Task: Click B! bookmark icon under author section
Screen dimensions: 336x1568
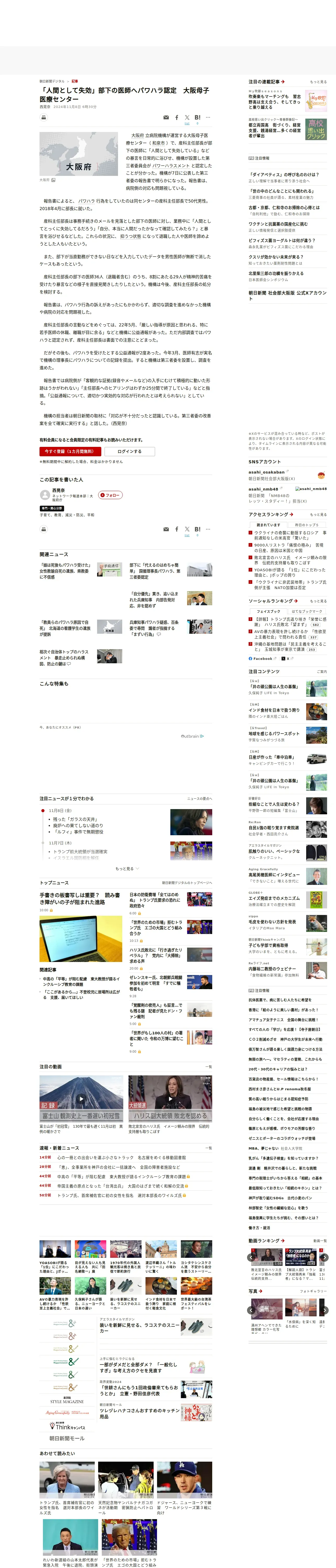Action: coord(198,529)
